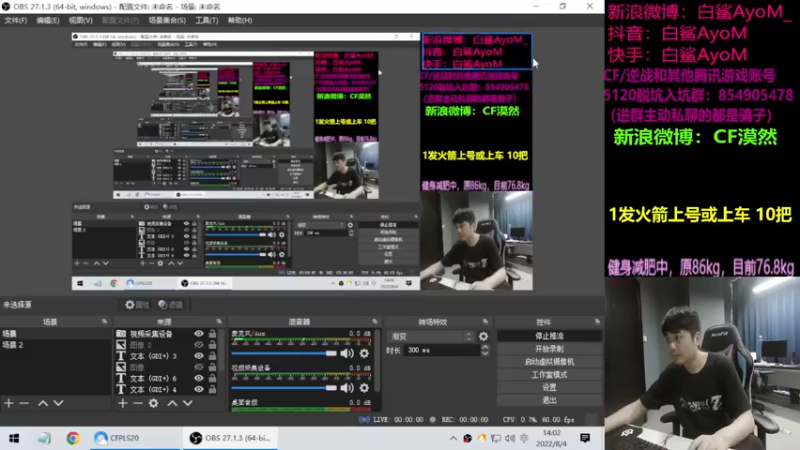Toggle lock on 文本 (GDI+) 4
The width and height of the screenshot is (800, 450).
pos(212,389)
